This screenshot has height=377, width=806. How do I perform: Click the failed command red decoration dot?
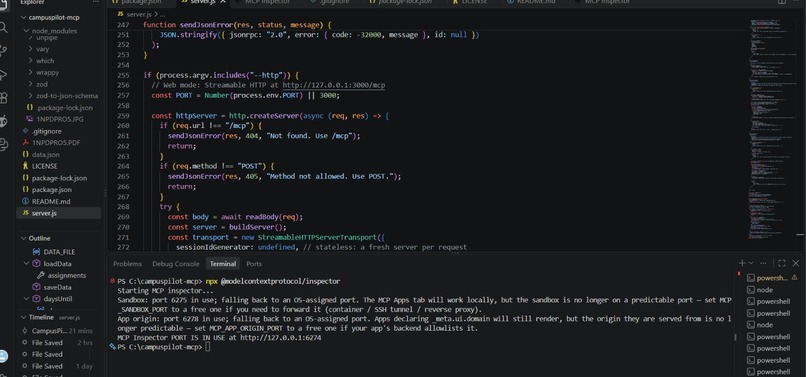point(113,281)
